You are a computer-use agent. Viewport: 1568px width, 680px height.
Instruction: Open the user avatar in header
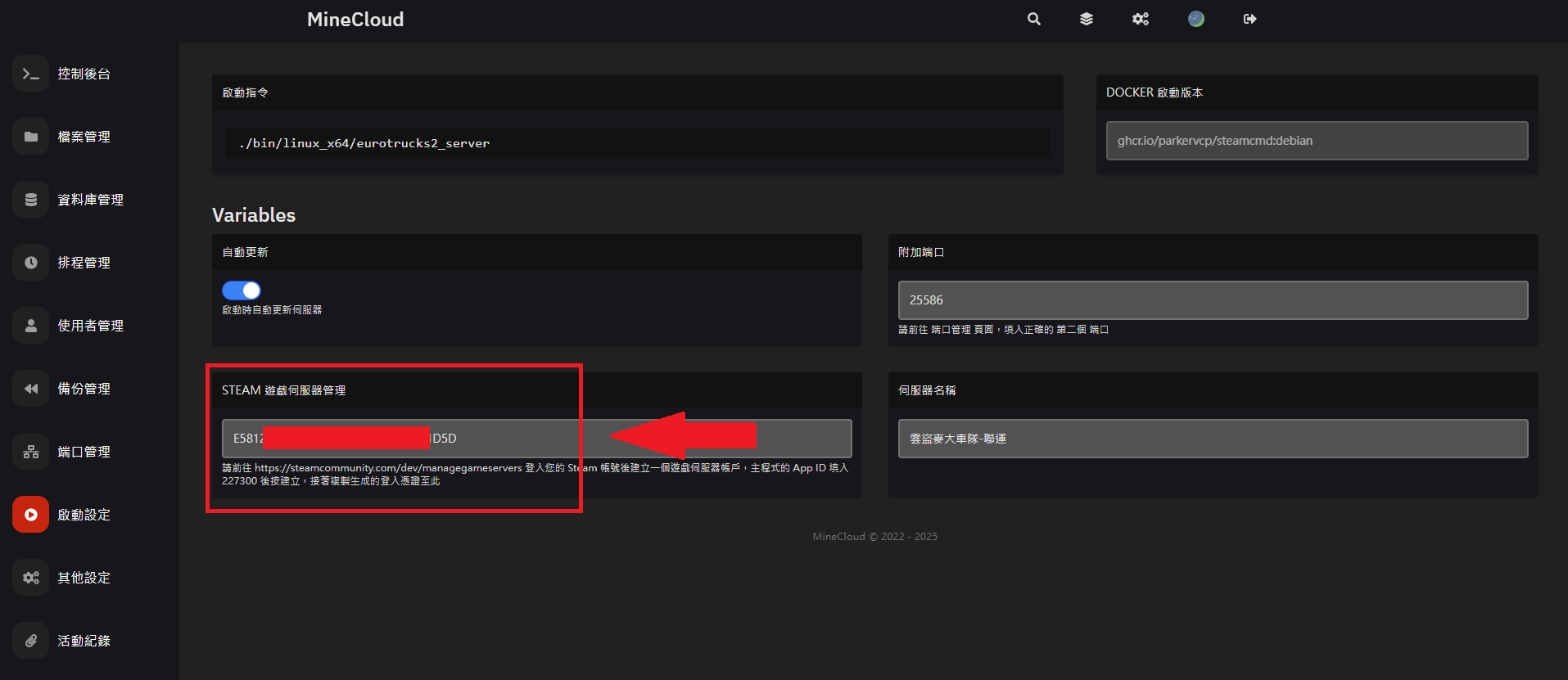[x=1196, y=19]
